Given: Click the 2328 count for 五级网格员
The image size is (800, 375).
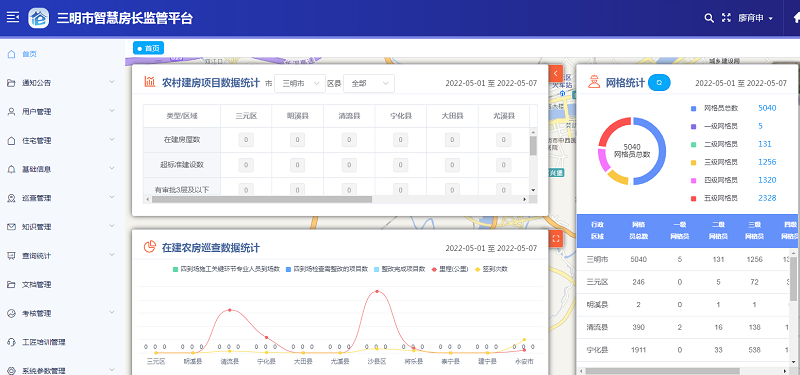Looking at the screenshot, I should 767,198.
